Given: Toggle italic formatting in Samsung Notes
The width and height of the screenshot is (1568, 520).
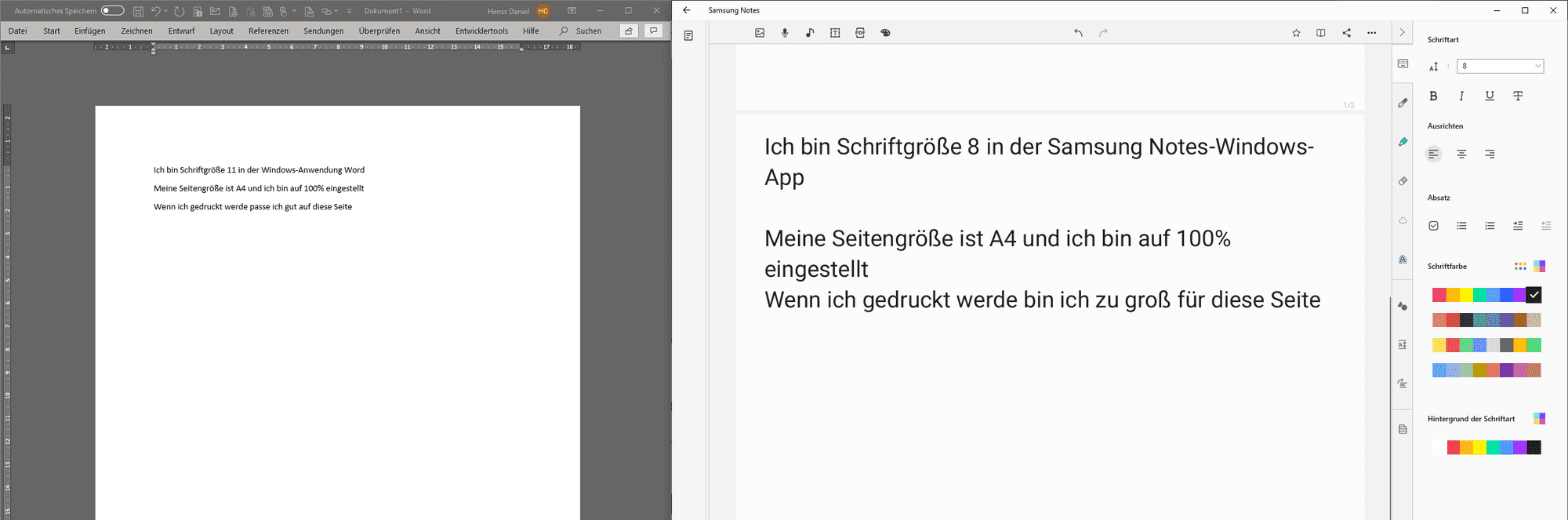Looking at the screenshot, I should 1461,96.
